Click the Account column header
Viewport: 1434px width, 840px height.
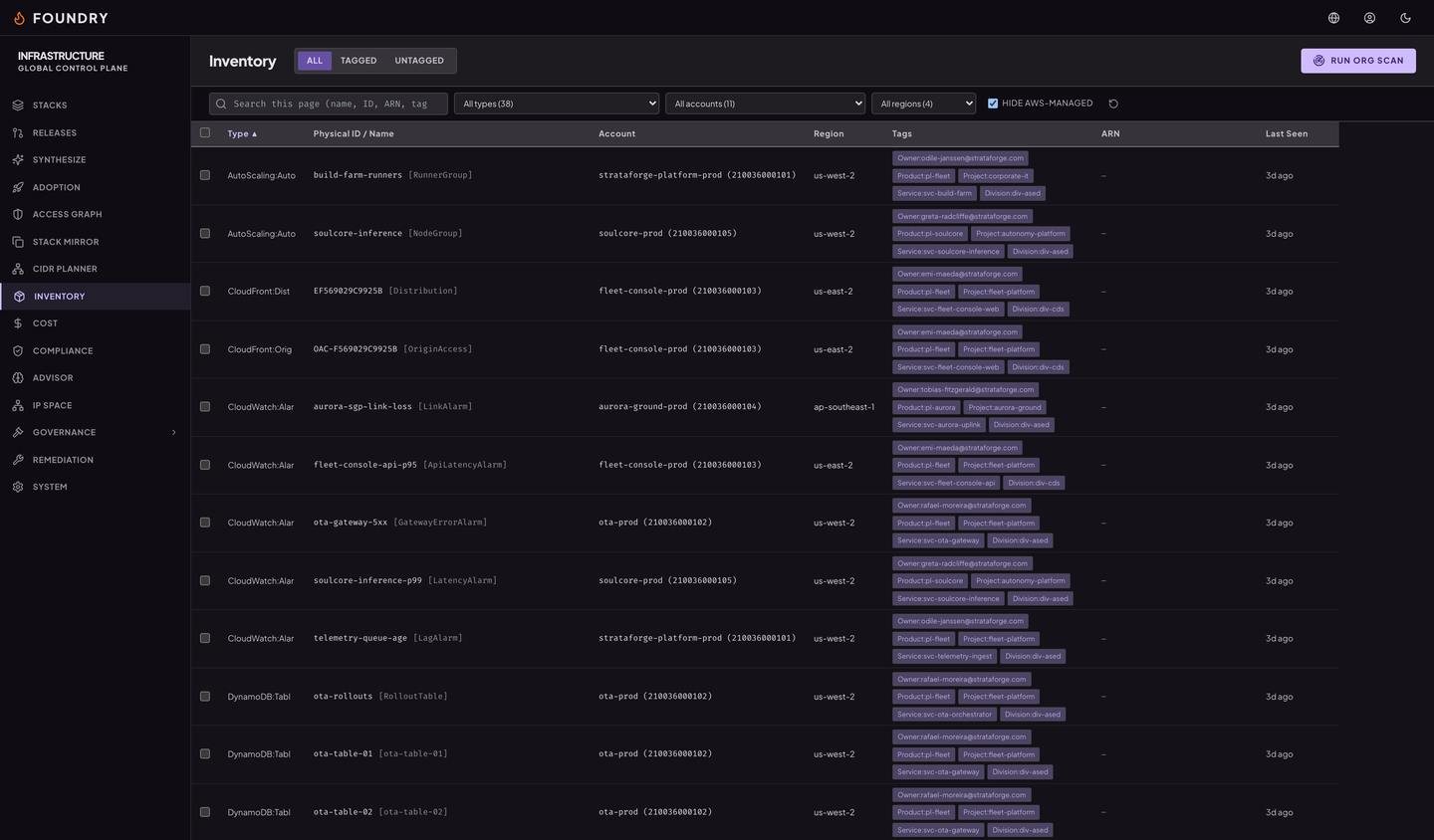tap(616, 133)
